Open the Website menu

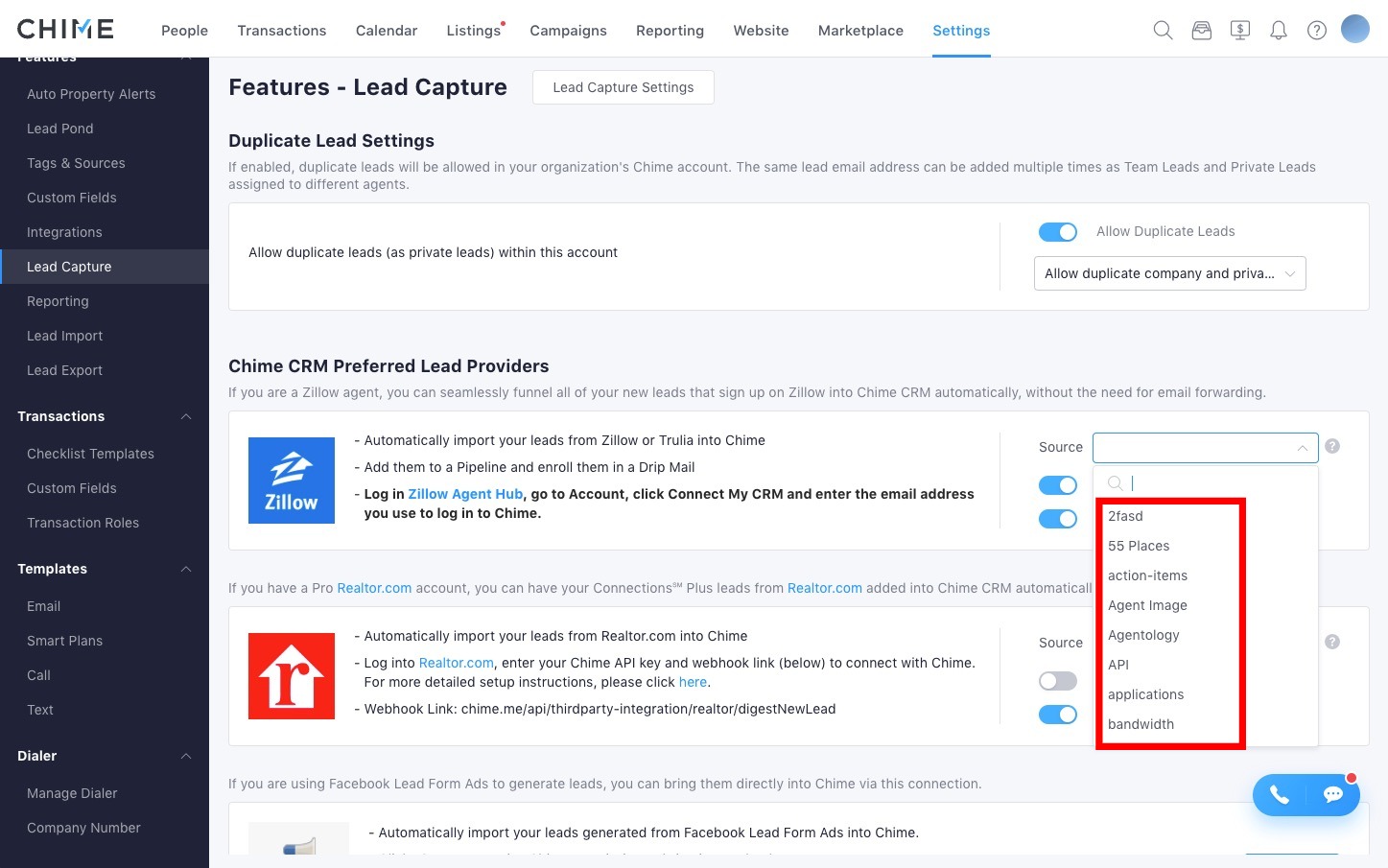(761, 31)
